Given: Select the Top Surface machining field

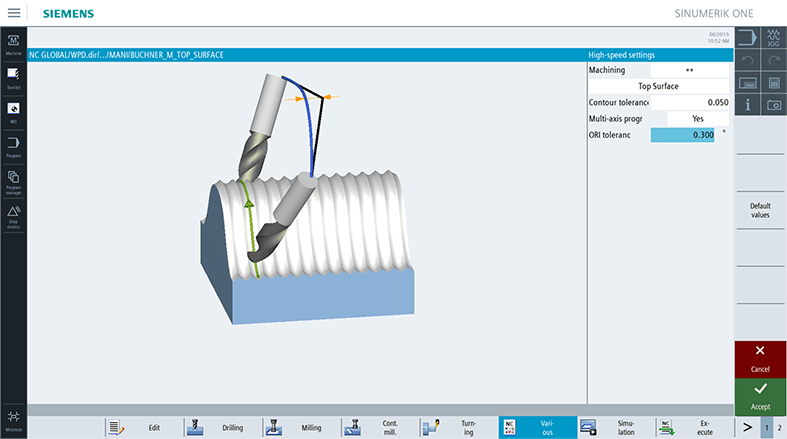Looking at the screenshot, I should pyautogui.click(x=659, y=86).
